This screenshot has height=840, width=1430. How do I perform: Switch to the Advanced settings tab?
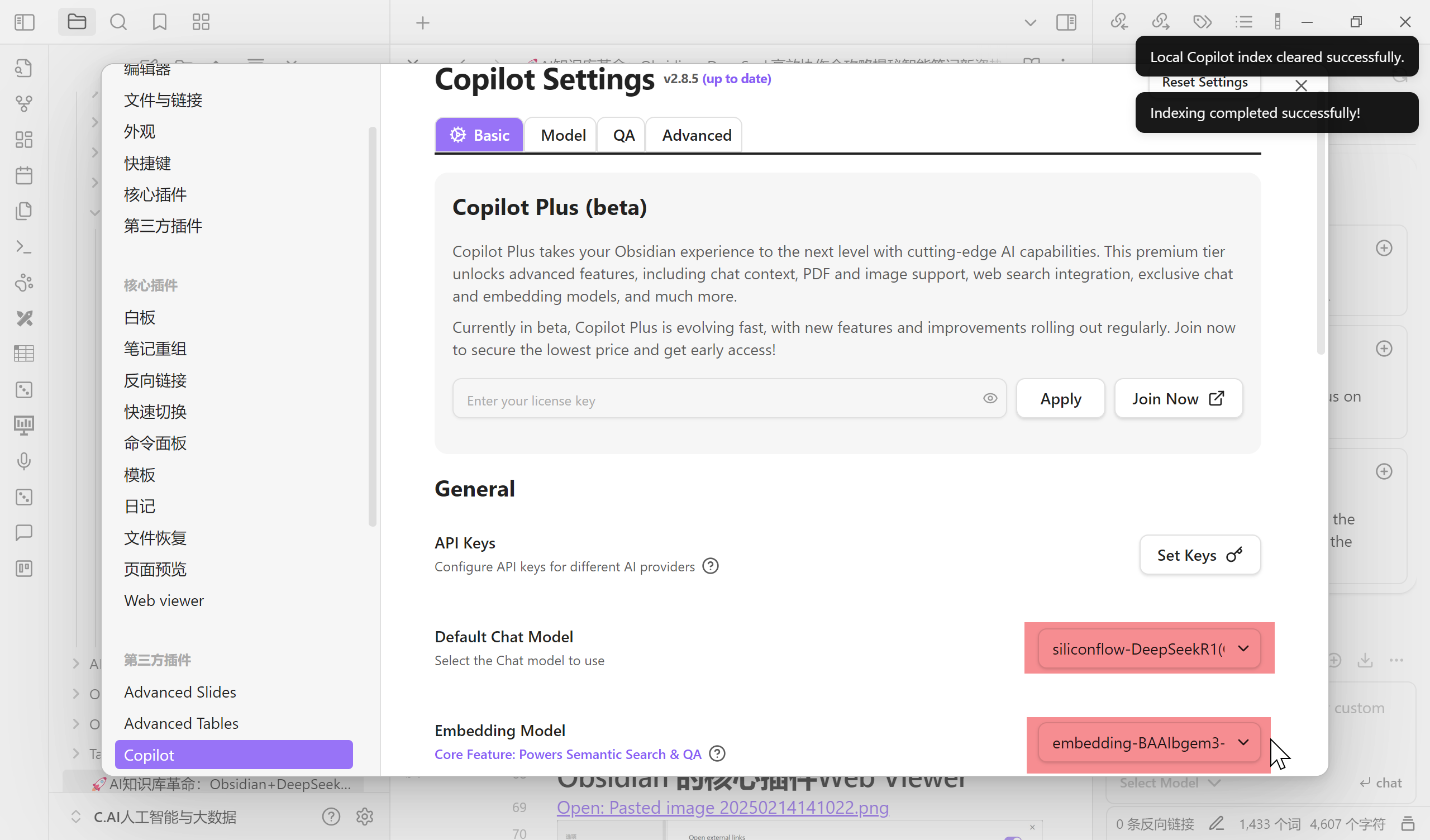pos(696,135)
